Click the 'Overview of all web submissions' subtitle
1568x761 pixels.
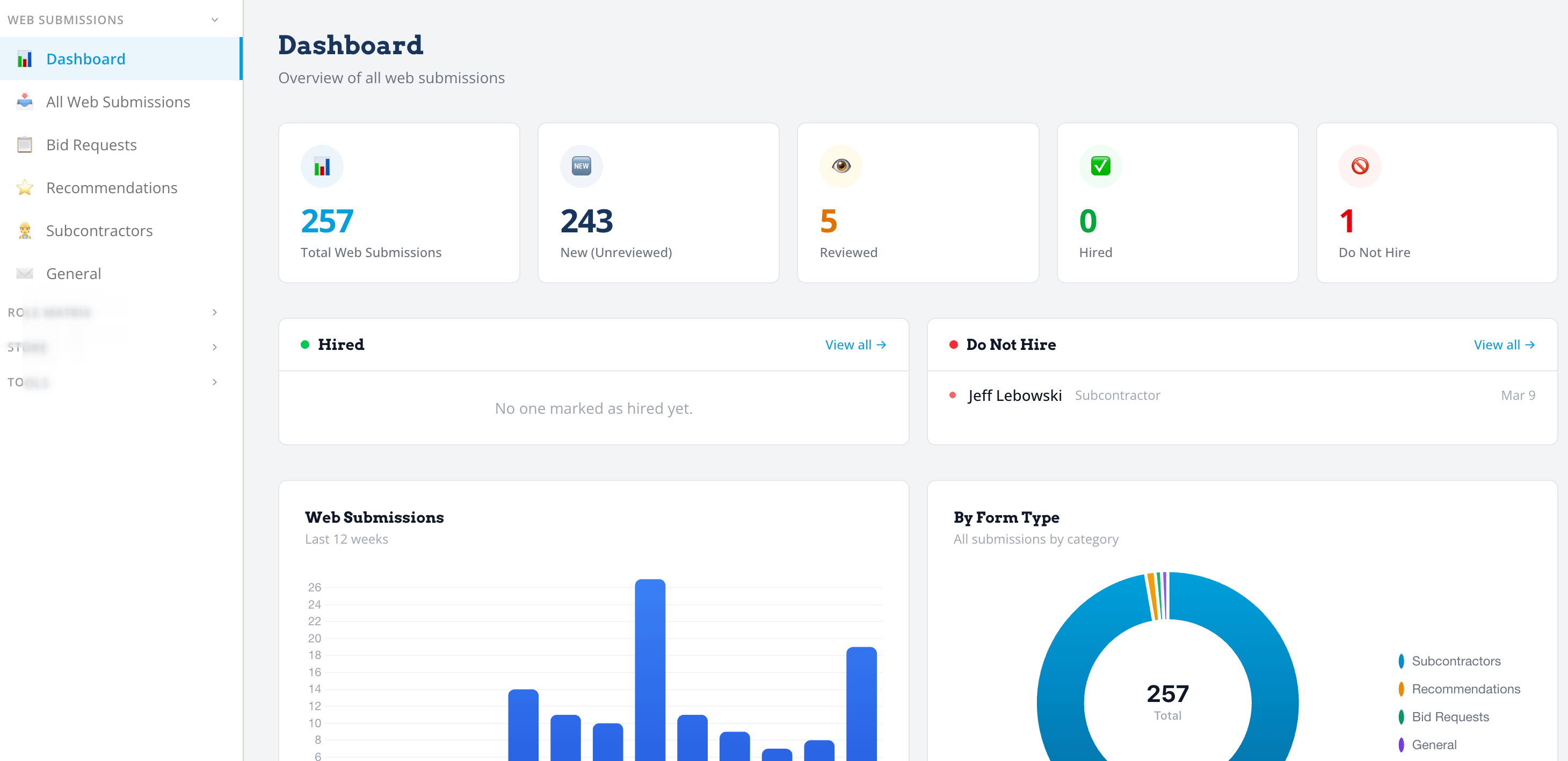(x=391, y=78)
